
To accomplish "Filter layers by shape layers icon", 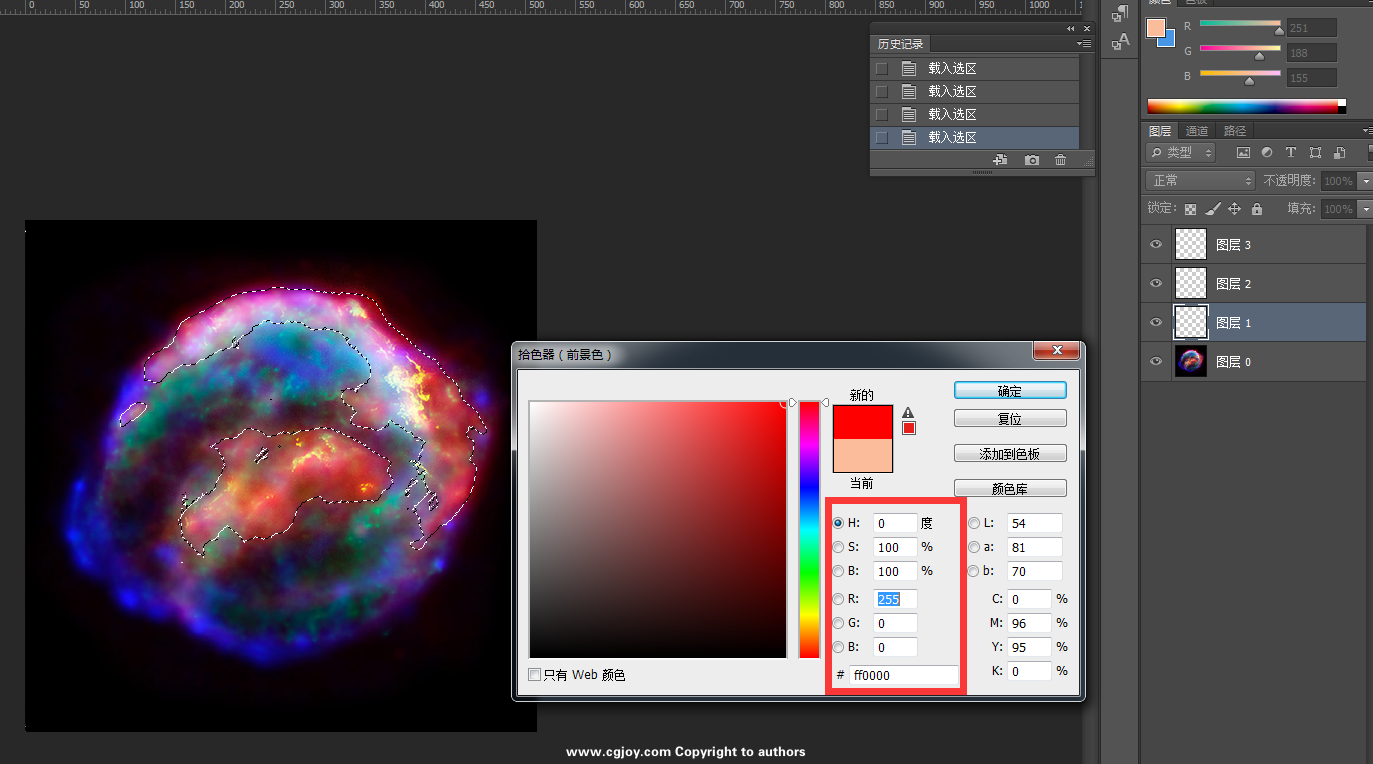I will [1315, 153].
